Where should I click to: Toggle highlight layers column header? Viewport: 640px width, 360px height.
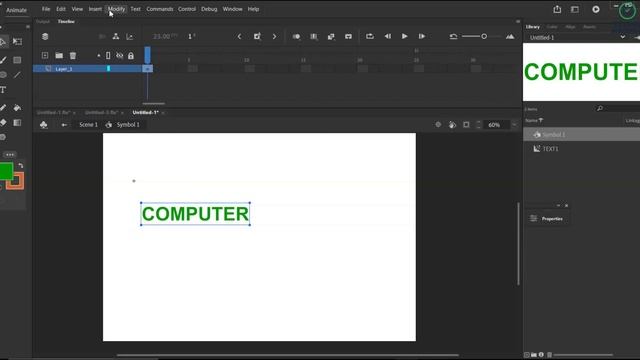pos(99,56)
